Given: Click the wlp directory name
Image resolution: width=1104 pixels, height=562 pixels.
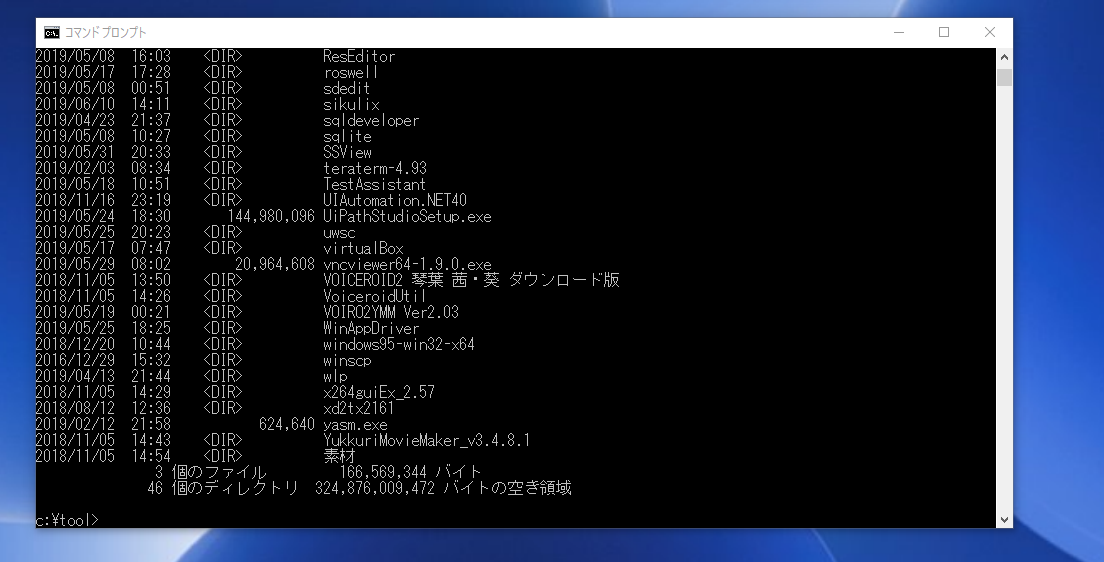Looking at the screenshot, I should point(335,377).
